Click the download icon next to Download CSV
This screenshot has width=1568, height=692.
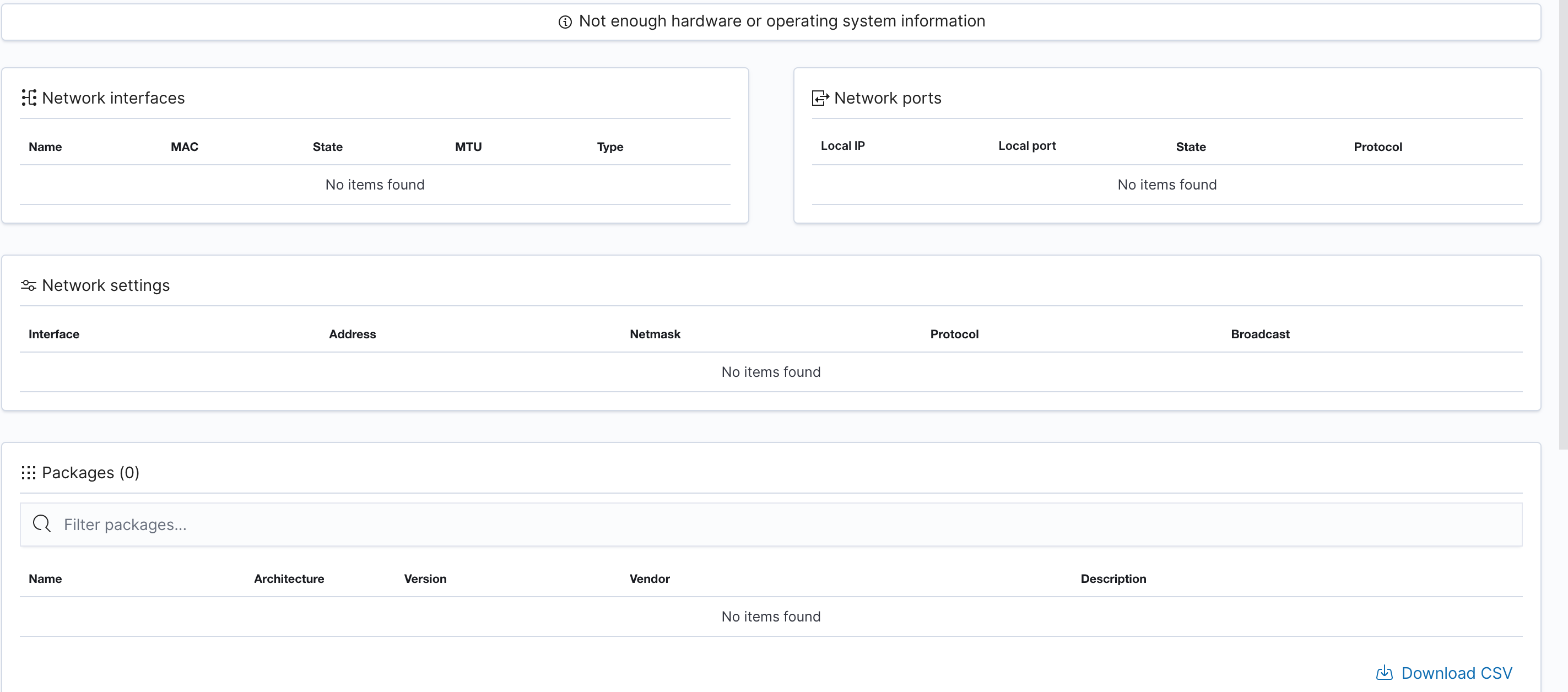(x=1385, y=673)
